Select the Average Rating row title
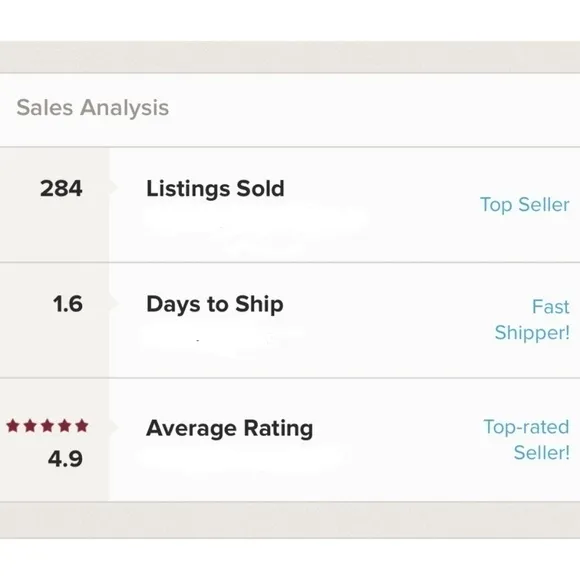580x580 pixels. tap(229, 428)
